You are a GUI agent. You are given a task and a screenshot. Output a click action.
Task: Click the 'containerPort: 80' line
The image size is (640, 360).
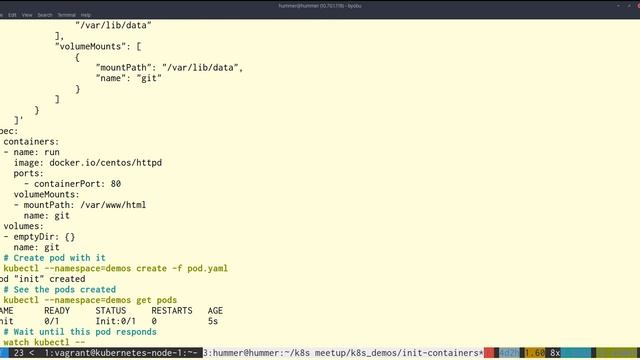coord(72,184)
